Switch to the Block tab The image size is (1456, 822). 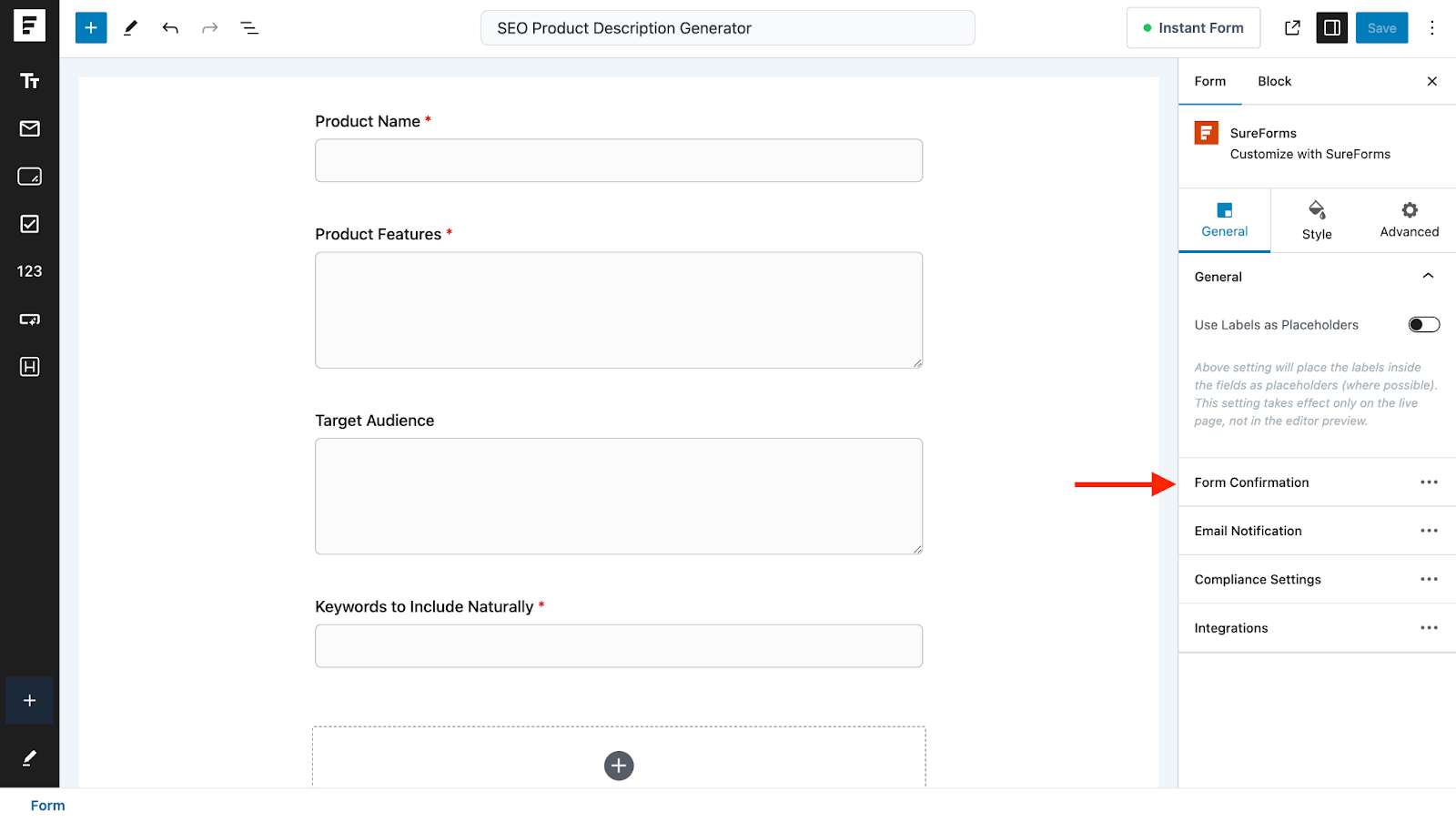click(1273, 81)
